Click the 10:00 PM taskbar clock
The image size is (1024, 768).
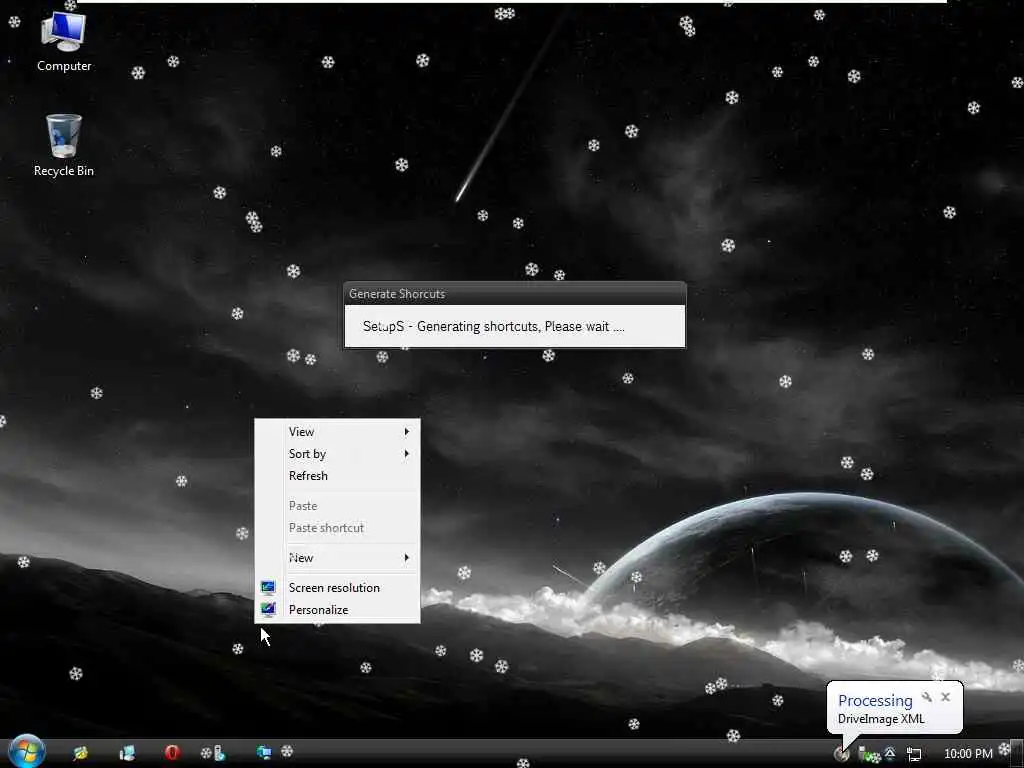click(x=968, y=754)
